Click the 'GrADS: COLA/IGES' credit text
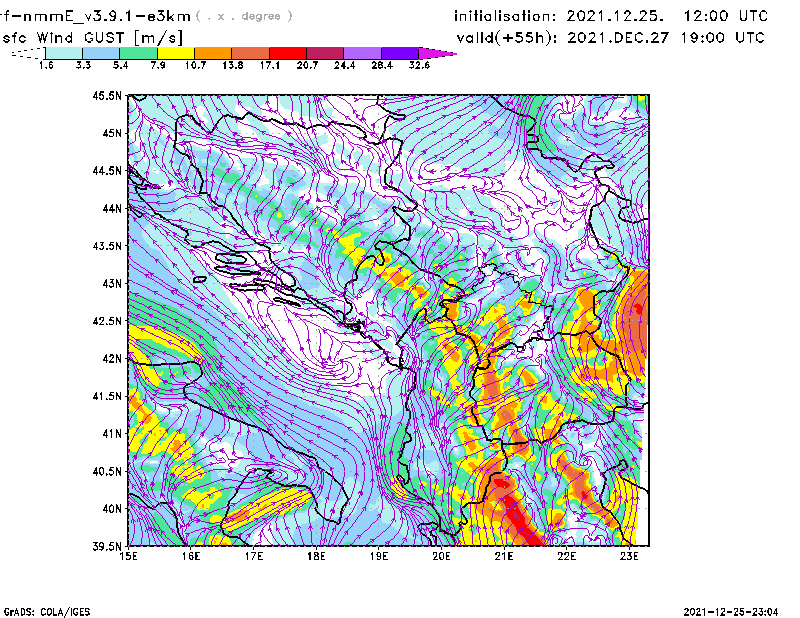Image resolution: width=800 pixels, height=618 pixels. point(46,612)
